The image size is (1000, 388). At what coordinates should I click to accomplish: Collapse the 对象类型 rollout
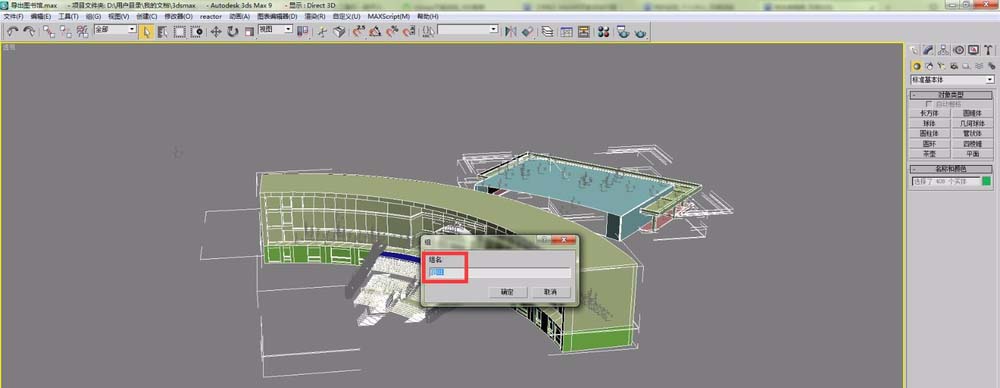[951, 94]
